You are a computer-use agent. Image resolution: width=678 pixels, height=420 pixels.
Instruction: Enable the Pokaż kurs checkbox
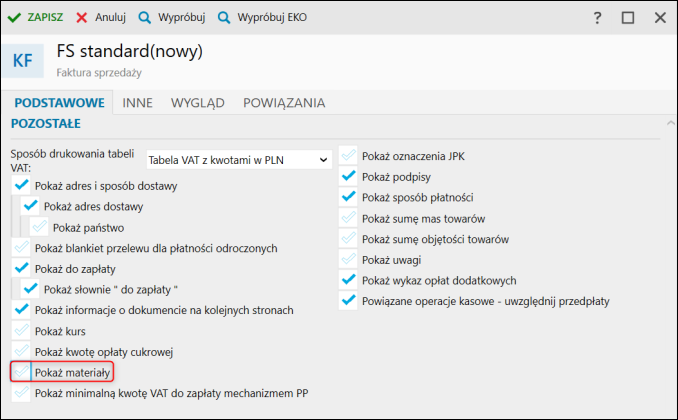[21, 331]
